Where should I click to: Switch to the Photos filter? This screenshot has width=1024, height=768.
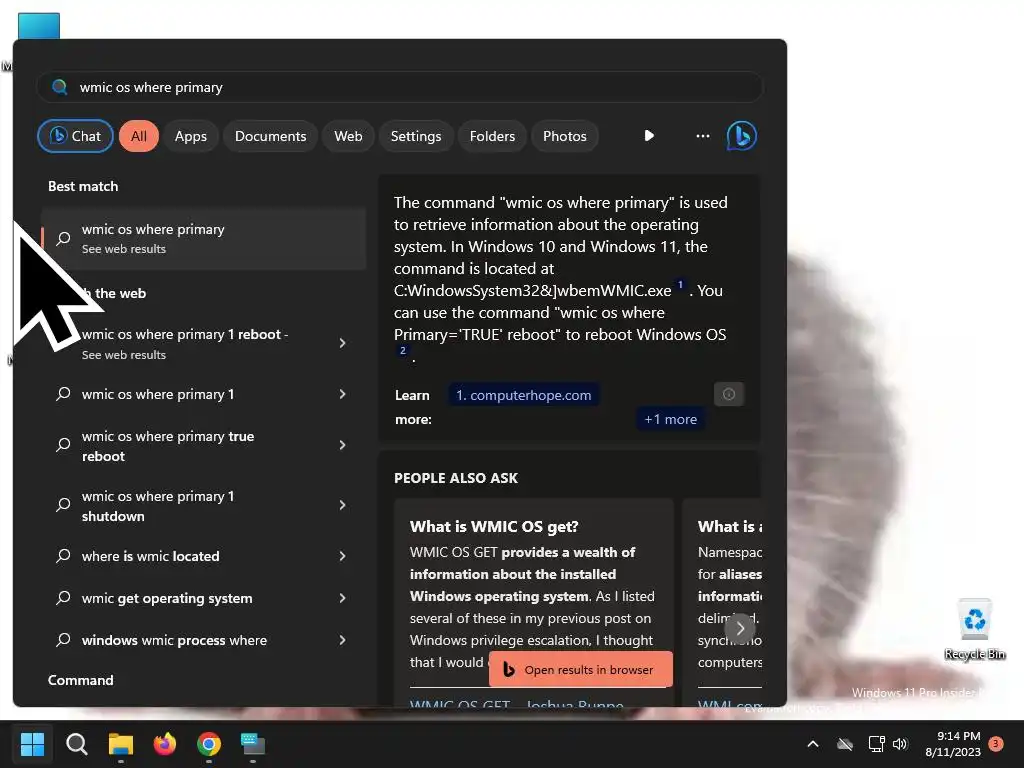pyautogui.click(x=565, y=136)
